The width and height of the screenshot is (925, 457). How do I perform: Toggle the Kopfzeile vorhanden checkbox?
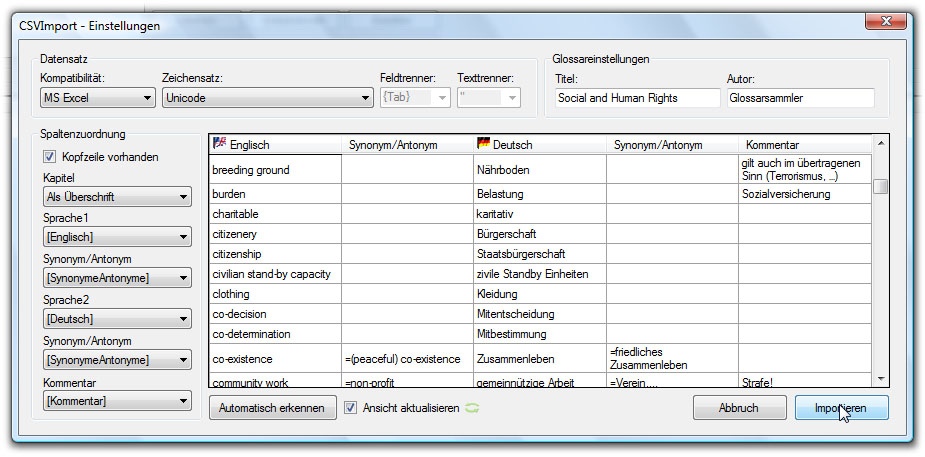pyautogui.click(x=49, y=157)
